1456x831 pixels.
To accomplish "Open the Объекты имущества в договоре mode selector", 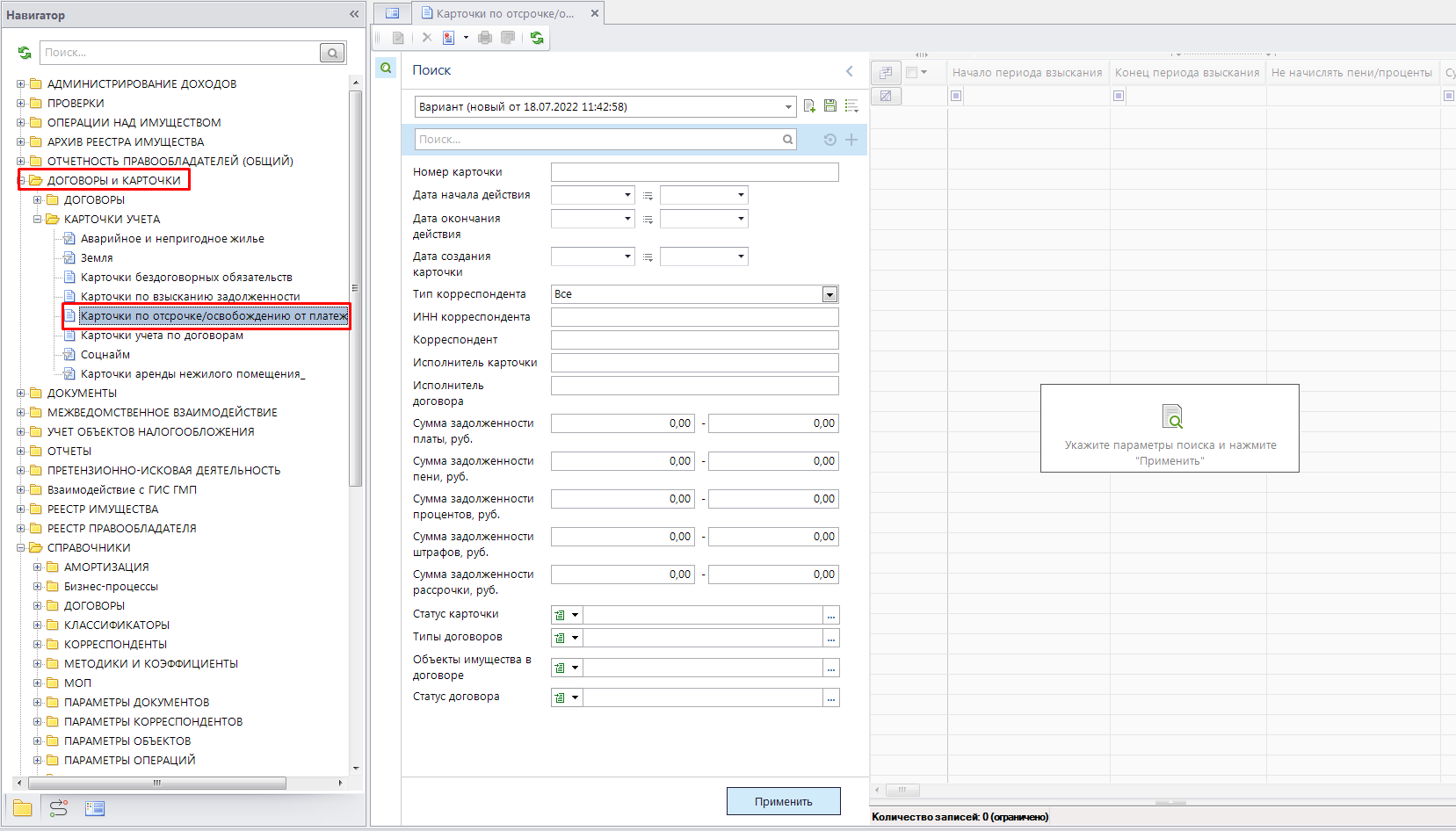I will 567,668.
